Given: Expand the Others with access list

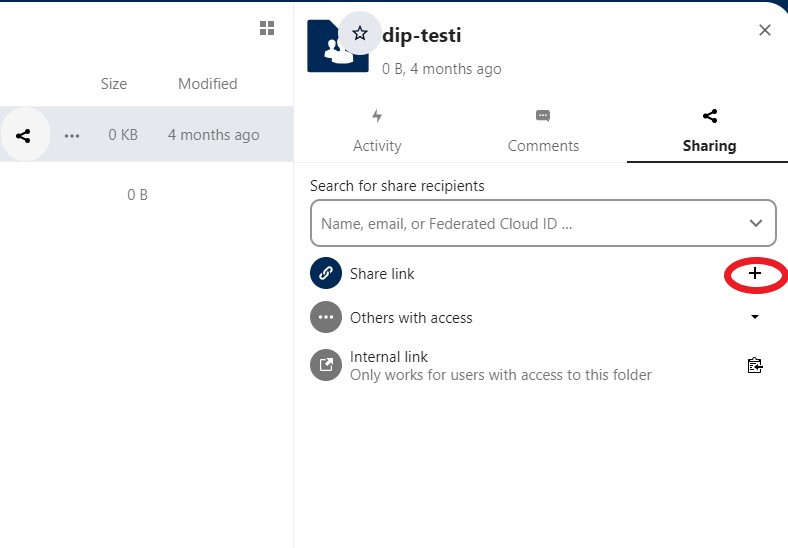Looking at the screenshot, I should coord(755,318).
